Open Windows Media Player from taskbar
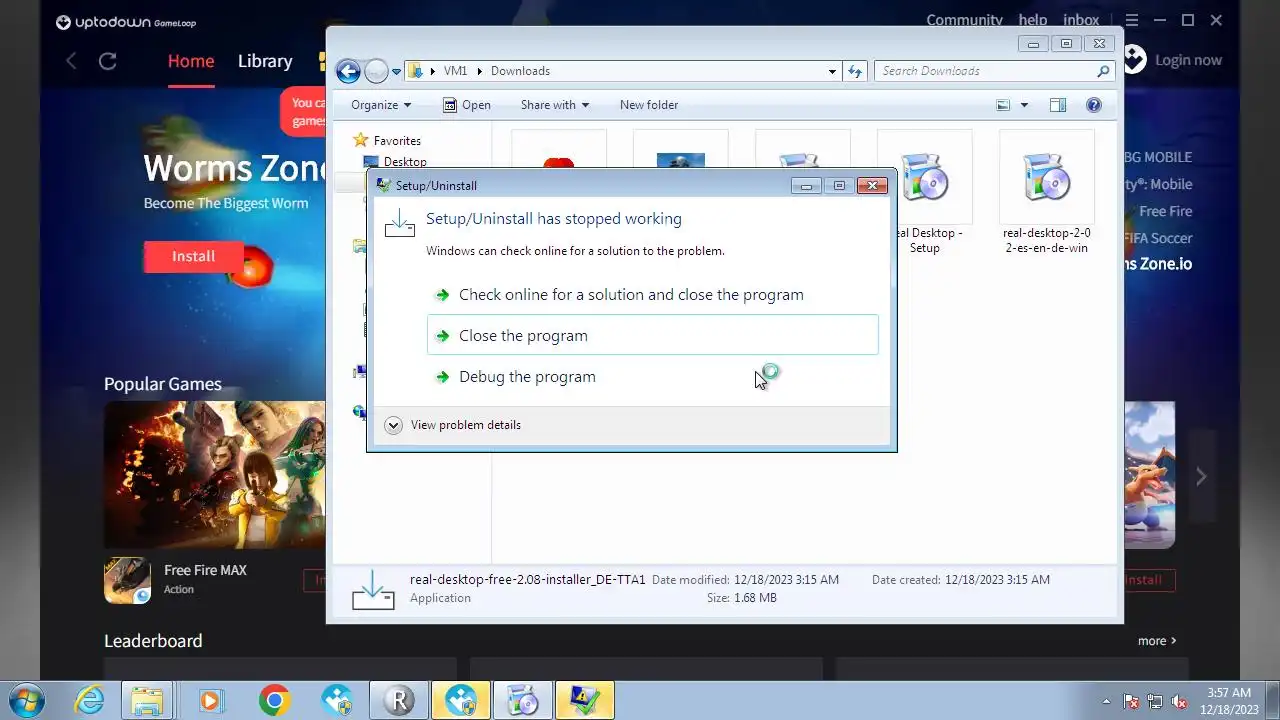This screenshot has height=720, width=1280. click(210, 700)
